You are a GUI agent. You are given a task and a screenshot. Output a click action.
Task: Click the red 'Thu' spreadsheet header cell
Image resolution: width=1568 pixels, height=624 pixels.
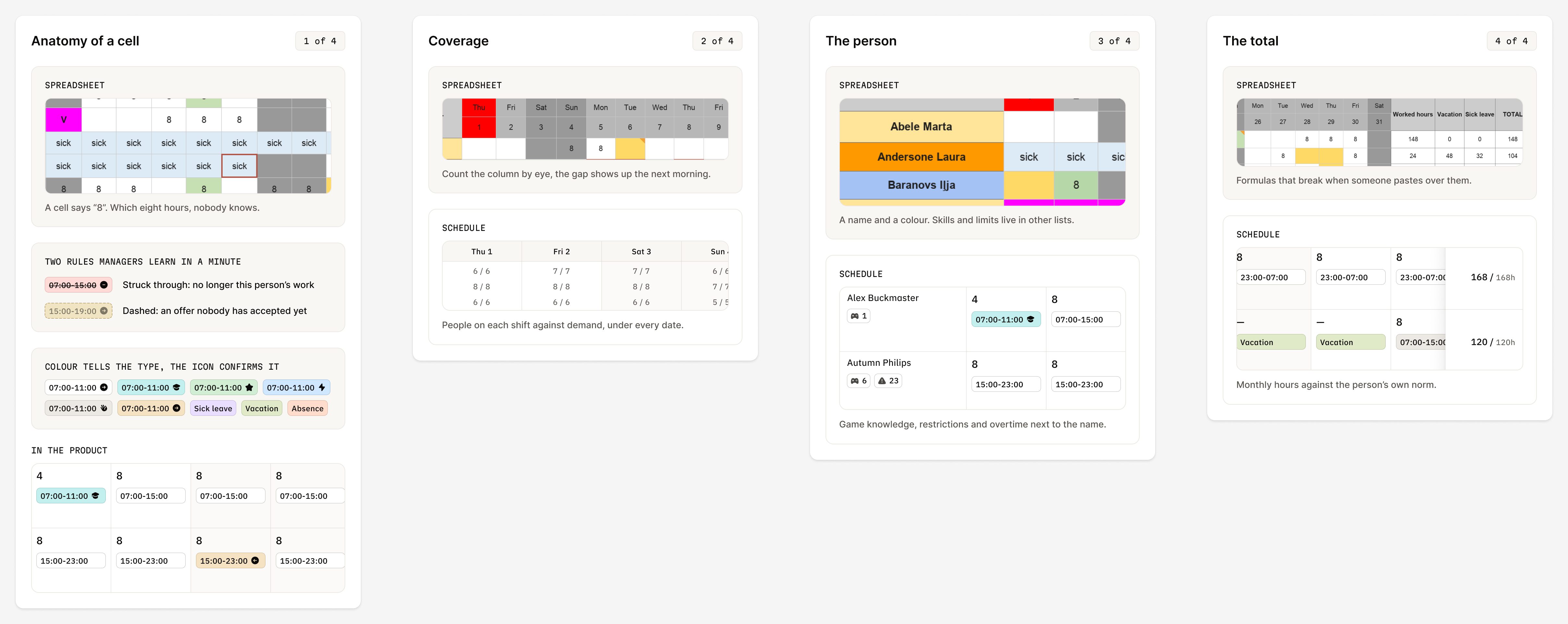coord(479,108)
